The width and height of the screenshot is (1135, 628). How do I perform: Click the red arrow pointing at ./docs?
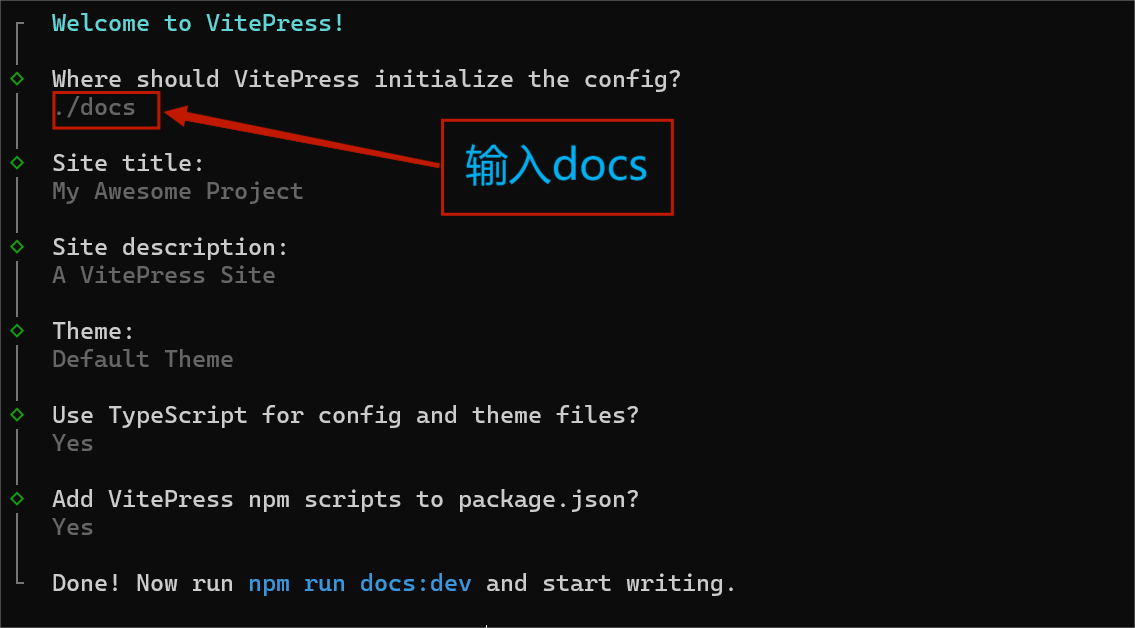[300, 140]
